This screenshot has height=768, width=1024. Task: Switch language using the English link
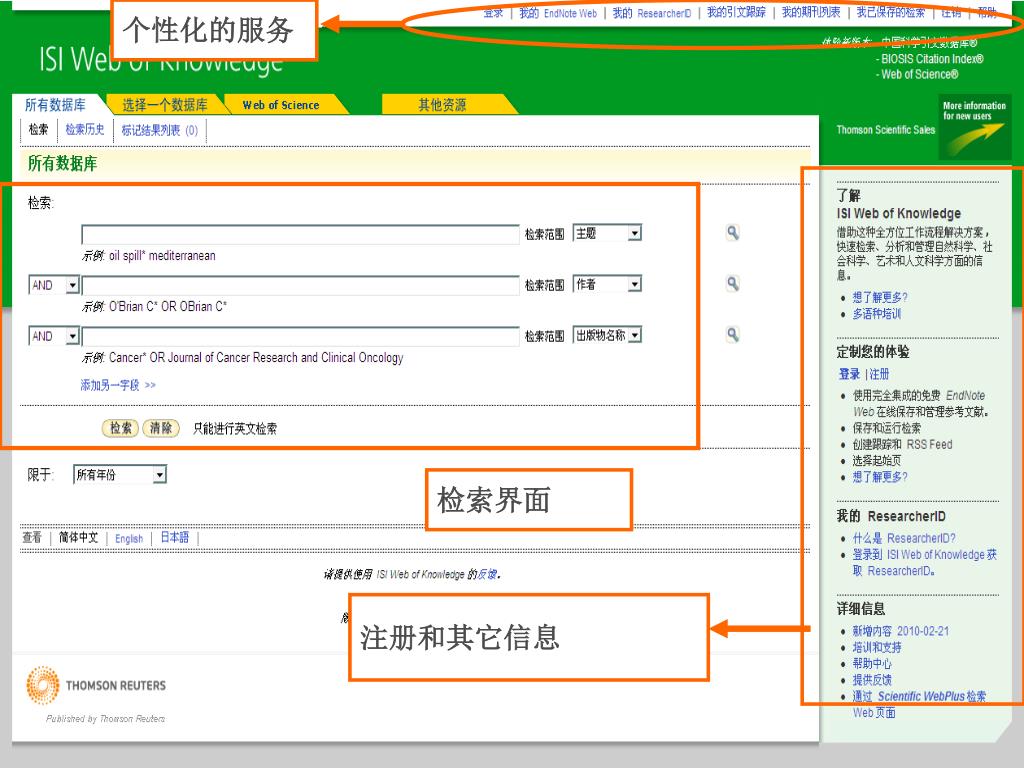[129, 539]
